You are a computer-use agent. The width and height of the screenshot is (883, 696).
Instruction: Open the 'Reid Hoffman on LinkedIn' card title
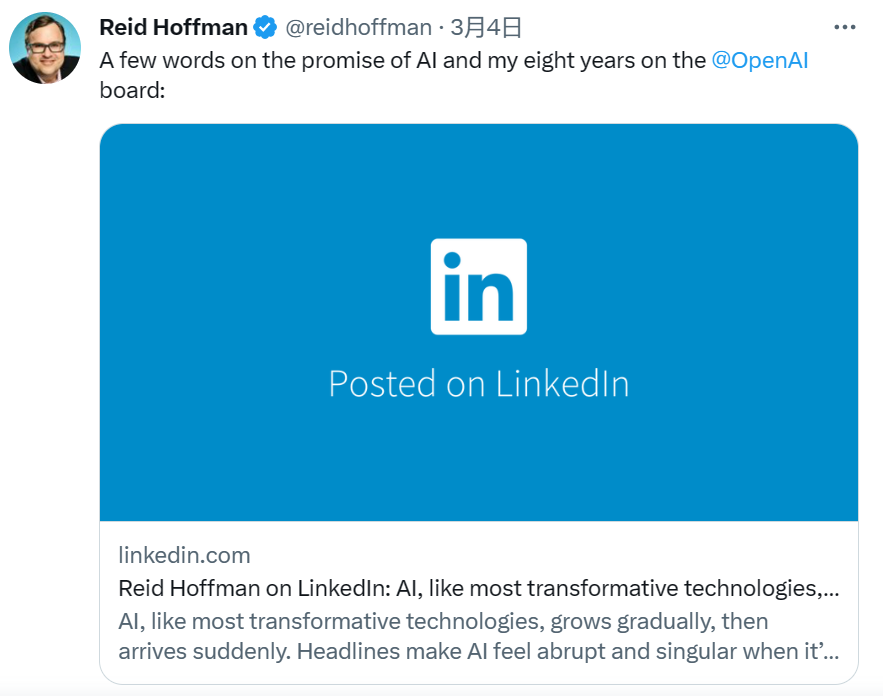click(x=478, y=588)
